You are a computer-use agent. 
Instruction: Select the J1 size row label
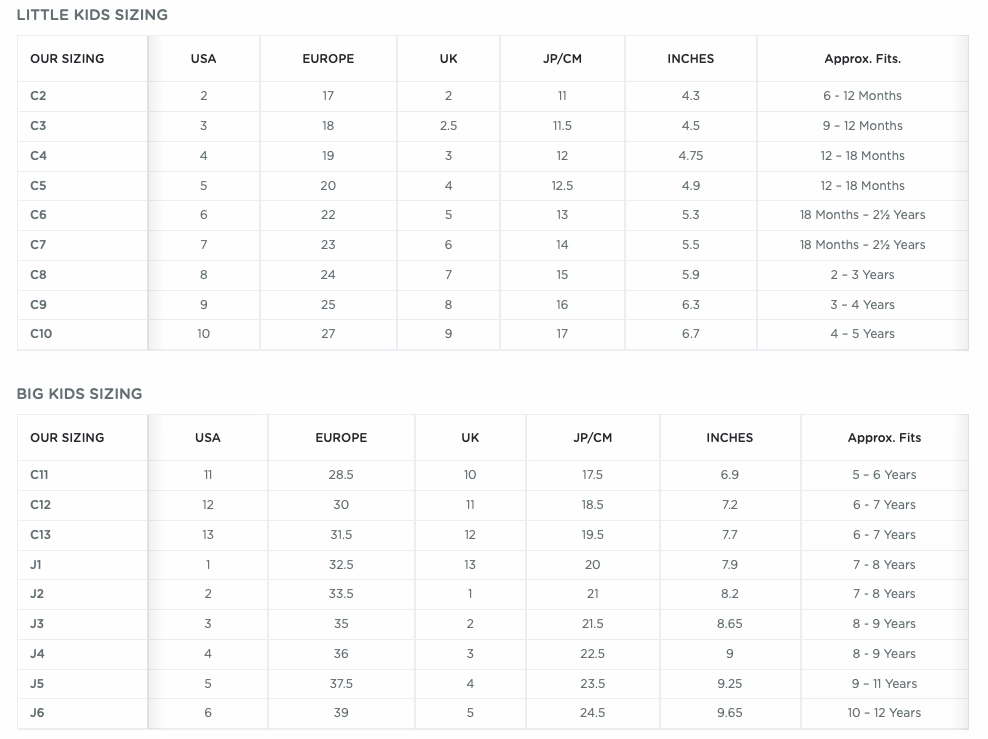36,564
